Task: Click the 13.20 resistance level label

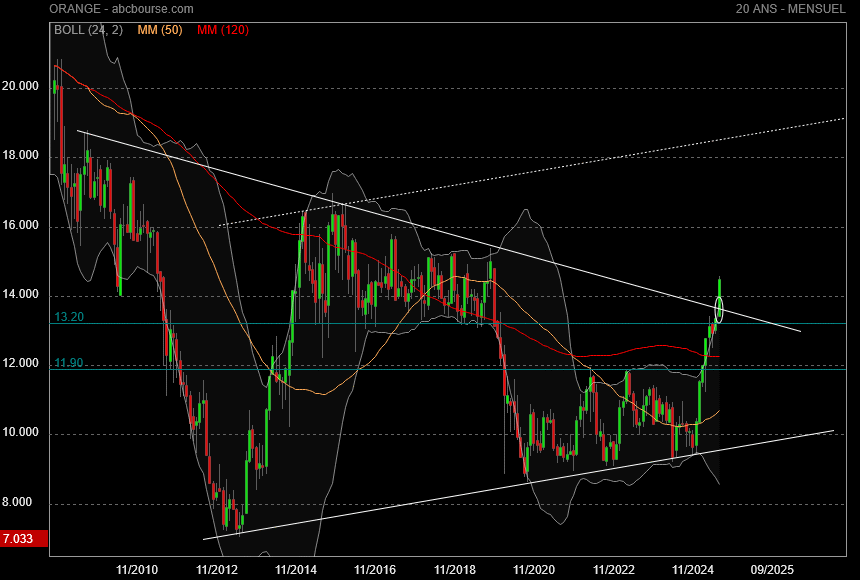Action: coord(69,317)
